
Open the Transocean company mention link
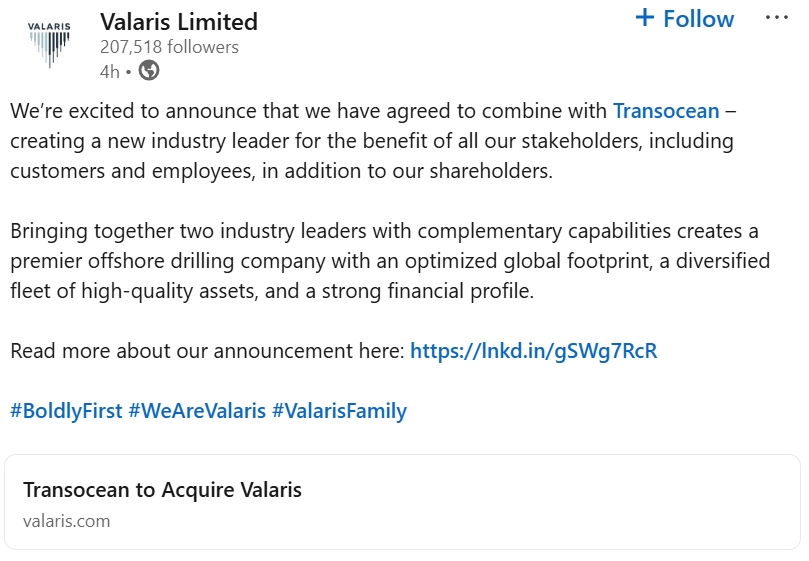click(x=665, y=110)
